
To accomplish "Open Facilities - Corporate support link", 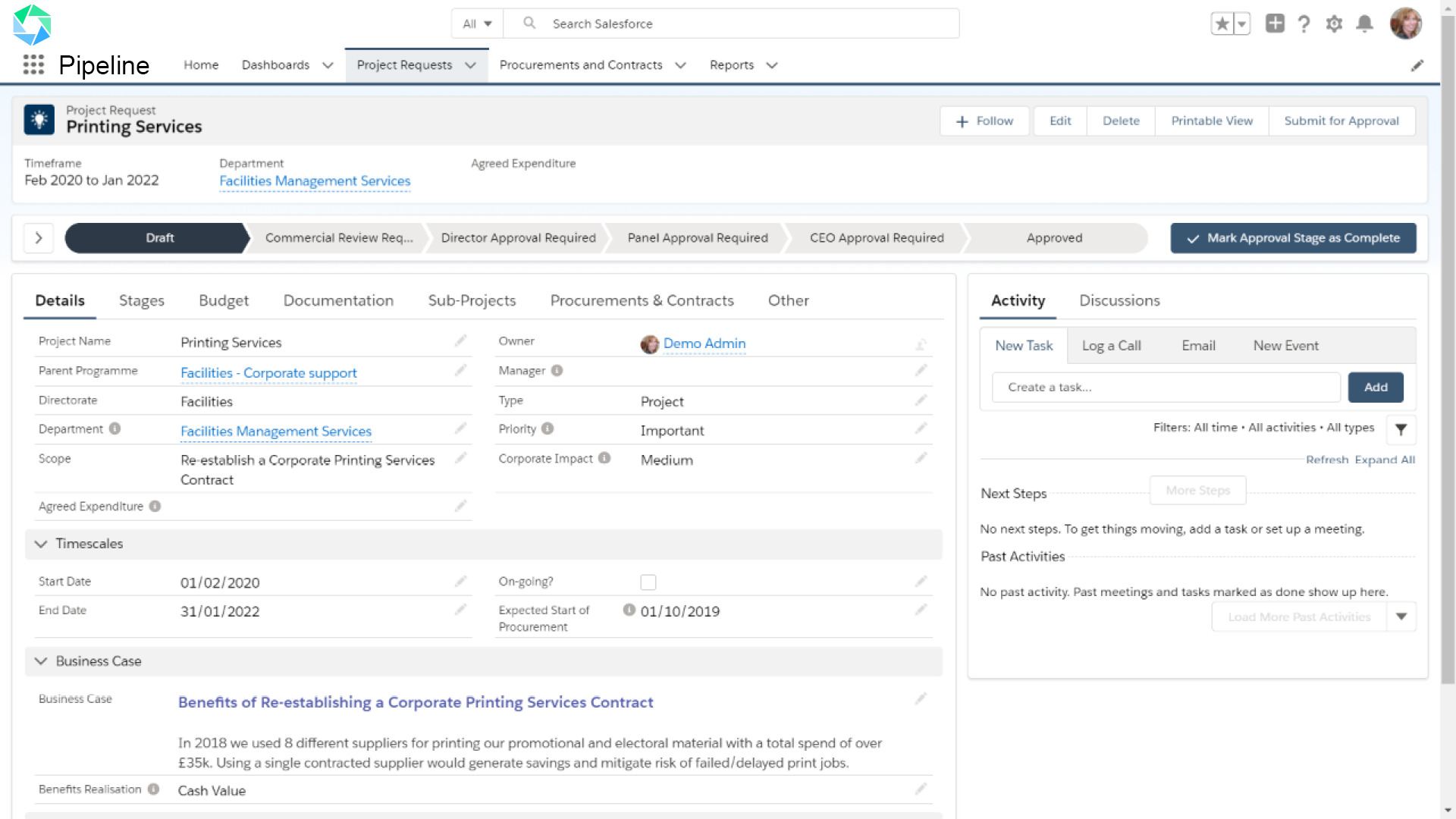I will [x=268, y=373].
